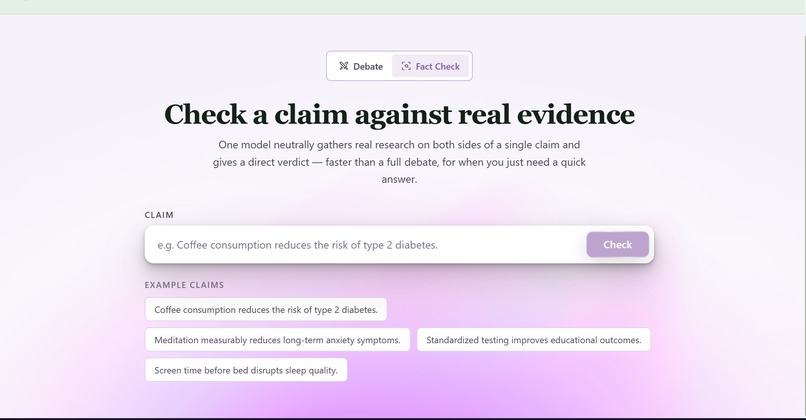Click the Fact Check scan icon
The image size is (806, 420).
(x=406, y=66)
